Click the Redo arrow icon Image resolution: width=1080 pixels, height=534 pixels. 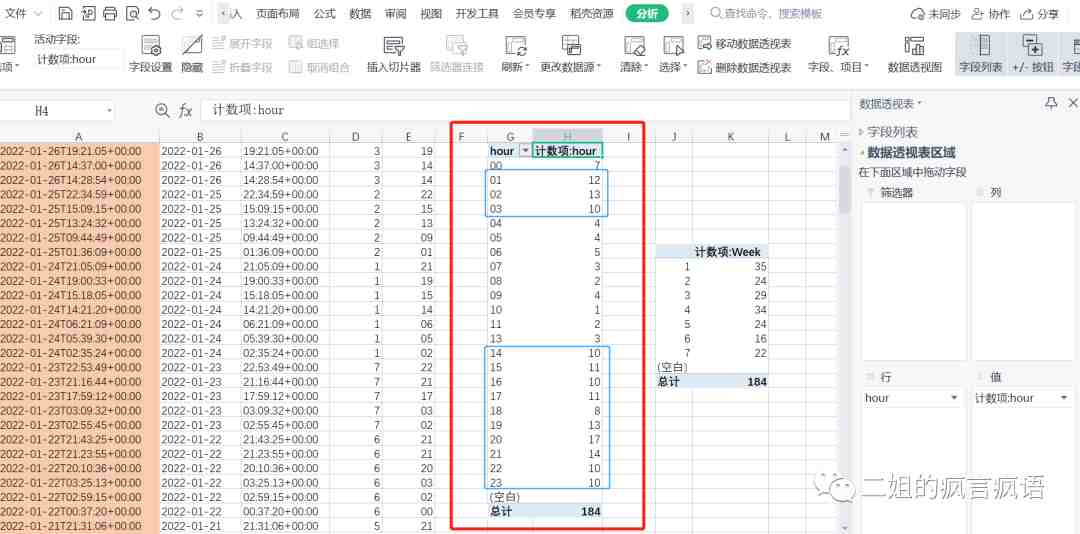tap(177, 13)
